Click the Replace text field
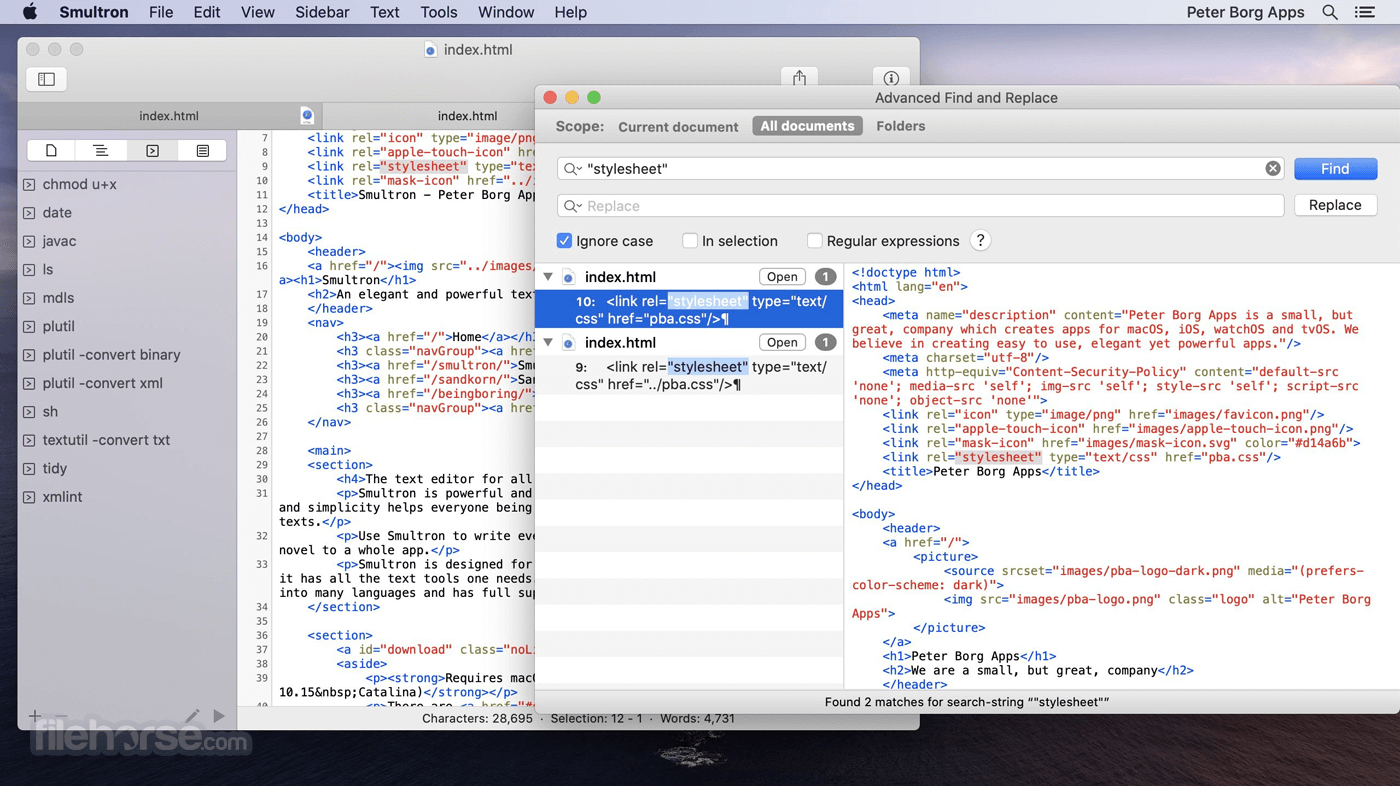Viewport: 1400px width, 786px height. click(920, 206)
